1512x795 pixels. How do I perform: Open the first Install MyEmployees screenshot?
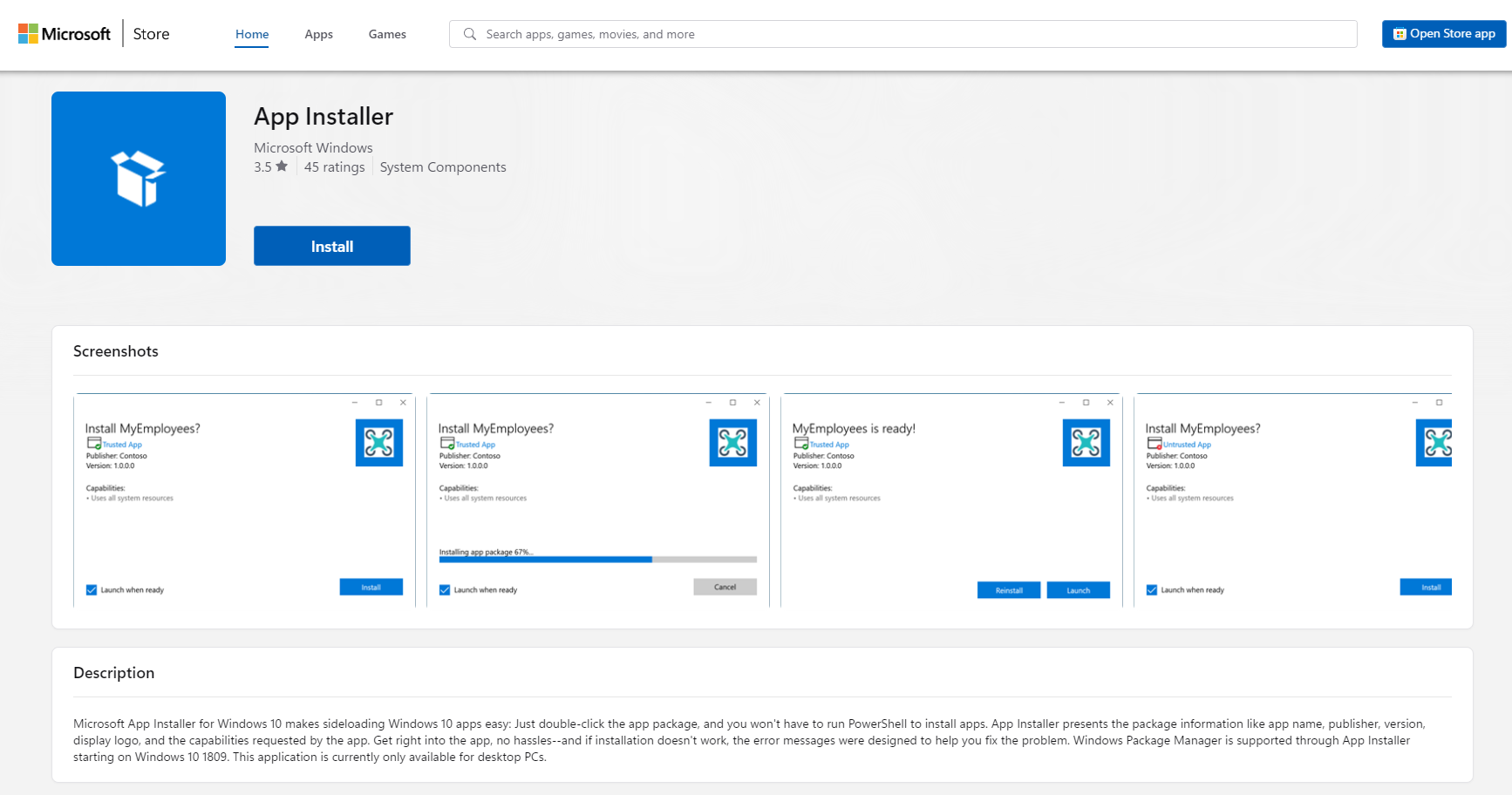point(245,500)
